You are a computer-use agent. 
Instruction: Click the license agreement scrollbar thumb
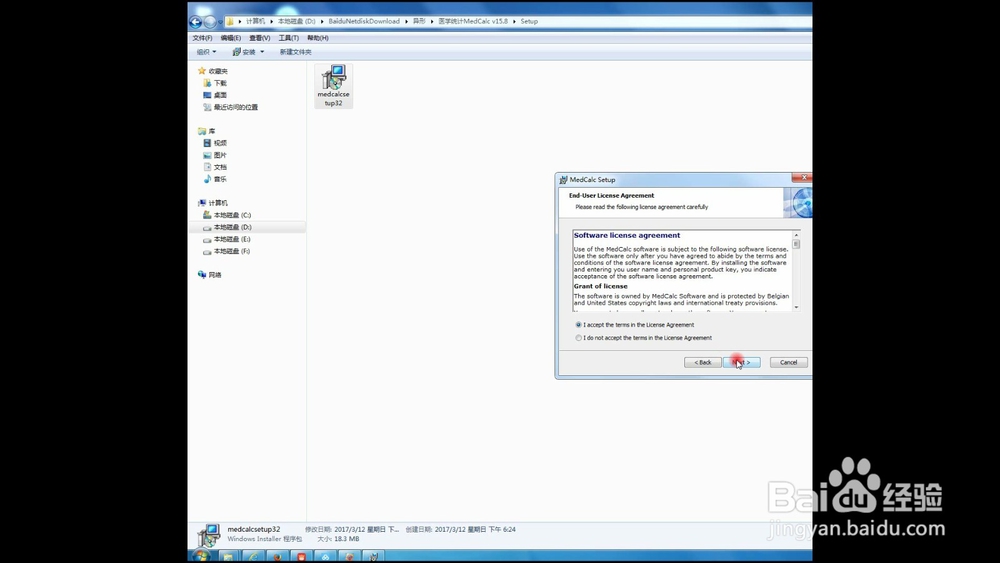tap(797, 244)
